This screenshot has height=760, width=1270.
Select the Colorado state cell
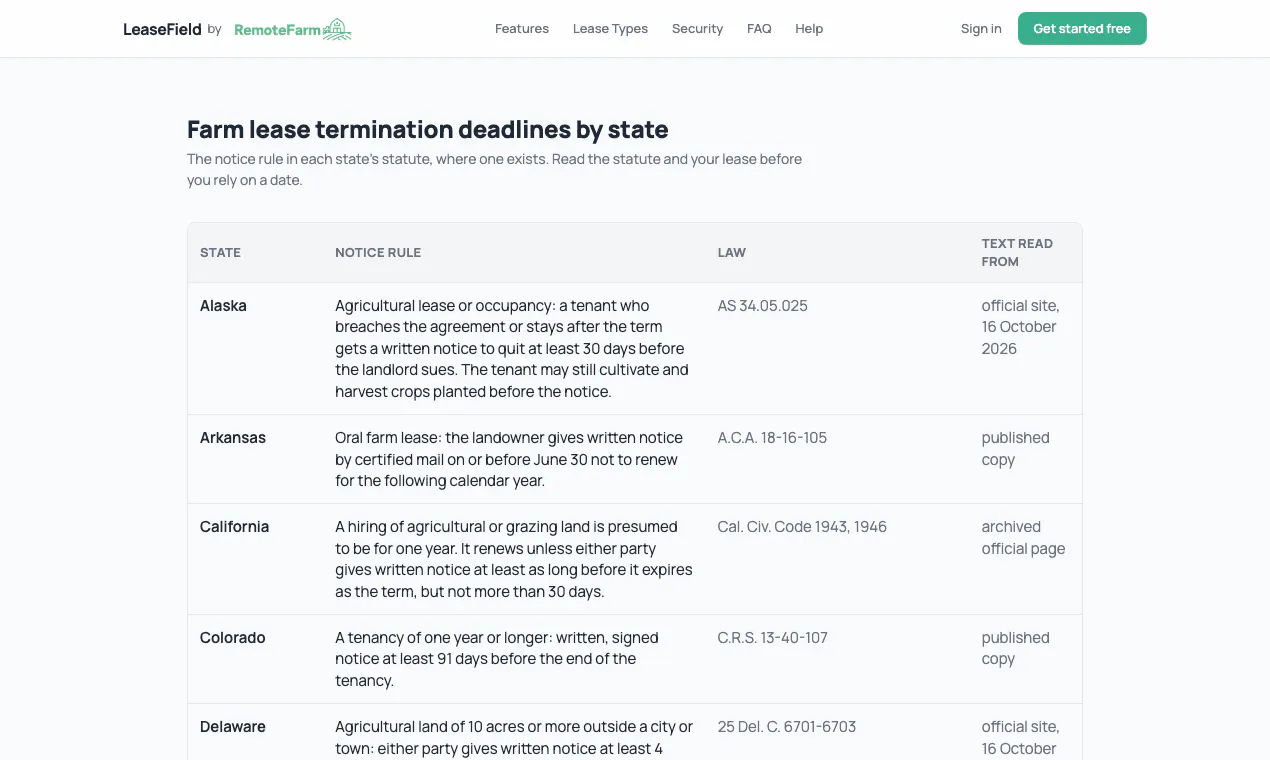tap(233, 638)
